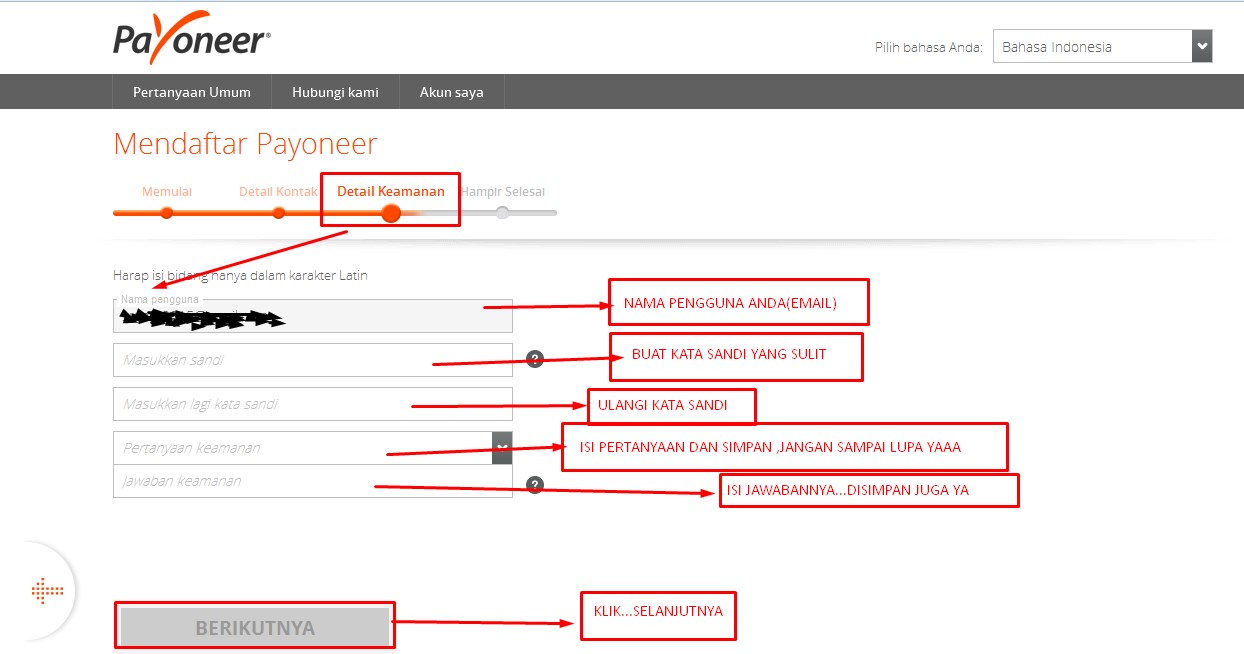Click the BERIKUTNYA button
1244x654 pixels.
(255, 628)
